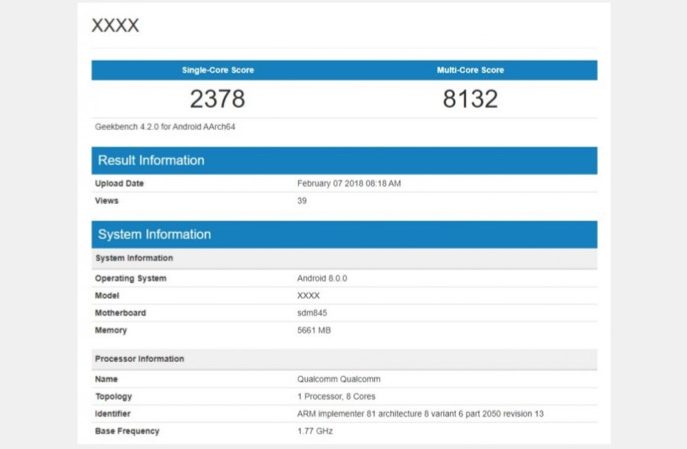Click the XXXX value in Model row
The image size is (687, 449).
click(309, 296)
